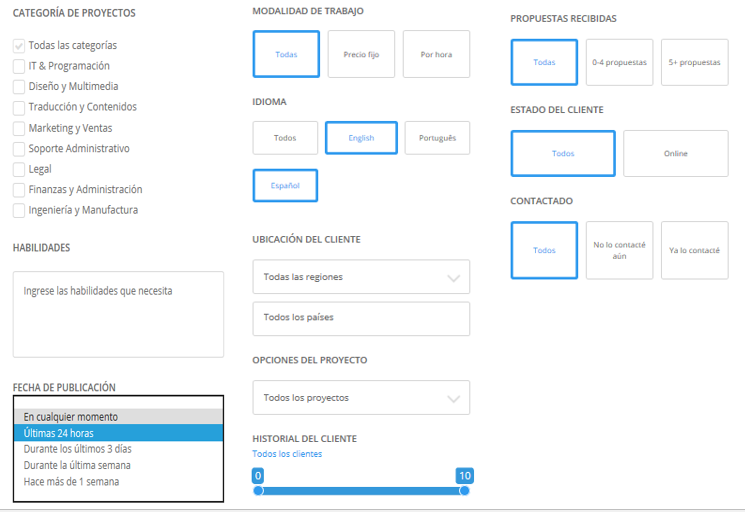The image size is (745, 512).
Task: Enable the 'Diseño y Multimedia' checkbox
Action: click(x=19, y=86)
